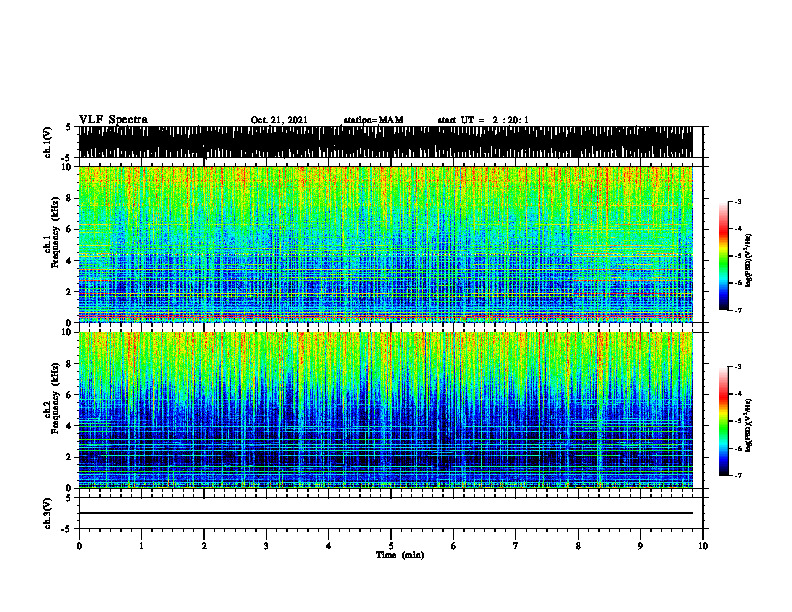Select the "start UT = 2:20:1" header text

click(483, 120)
